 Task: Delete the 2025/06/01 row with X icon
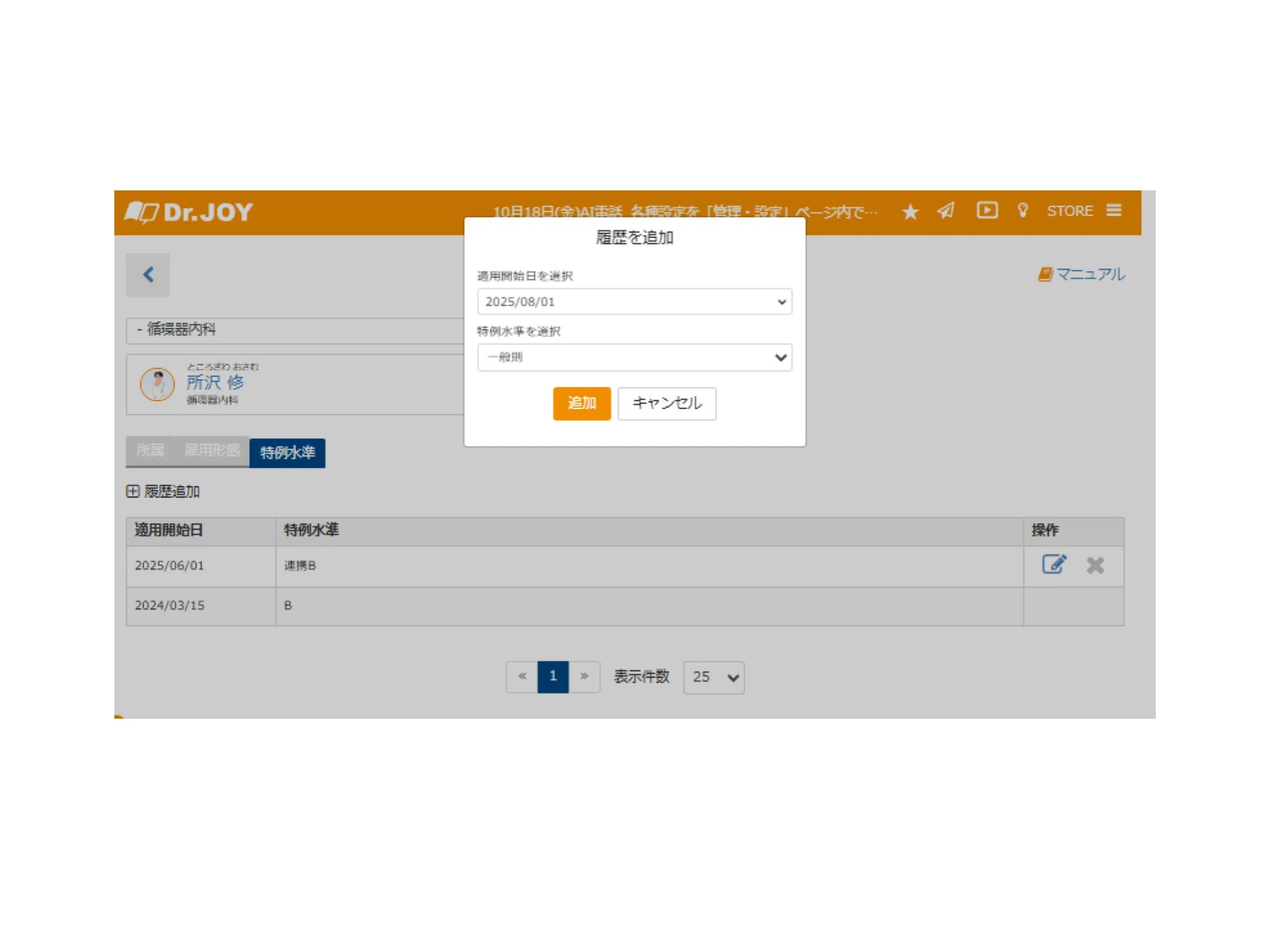tap(1095, 565)
